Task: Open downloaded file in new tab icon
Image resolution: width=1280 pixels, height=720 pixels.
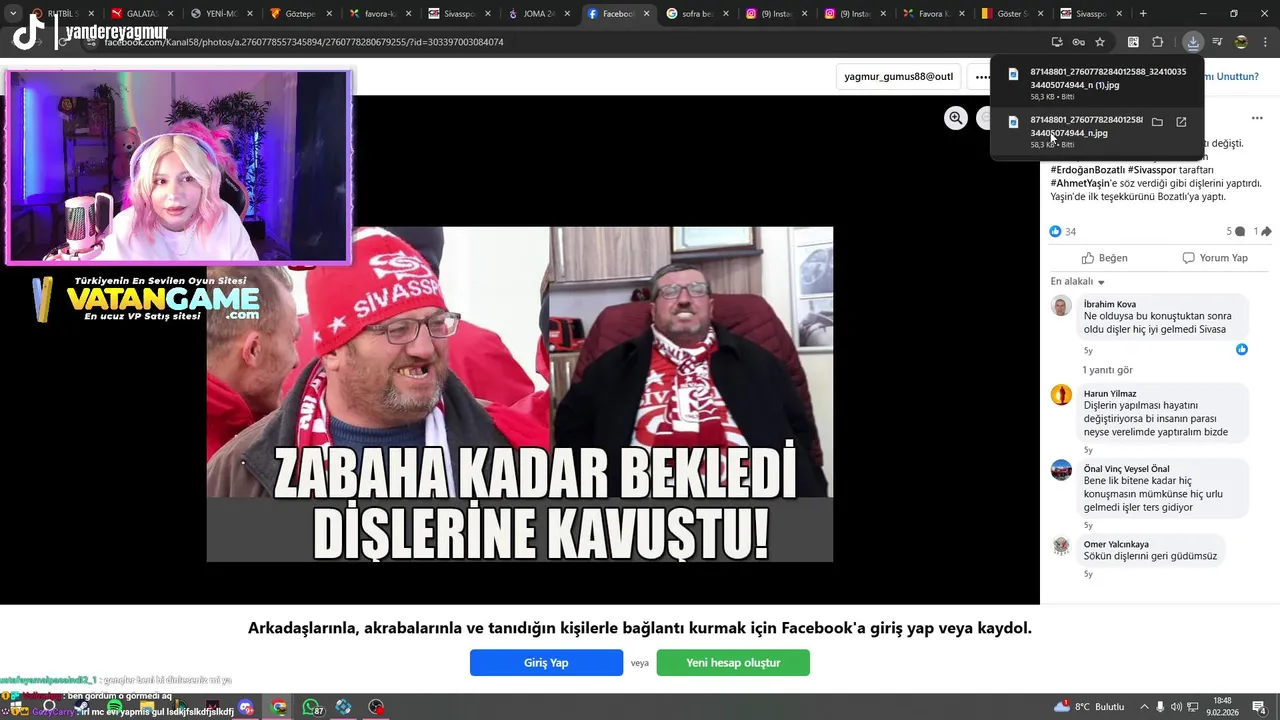Action: (x=1181, y=122)
